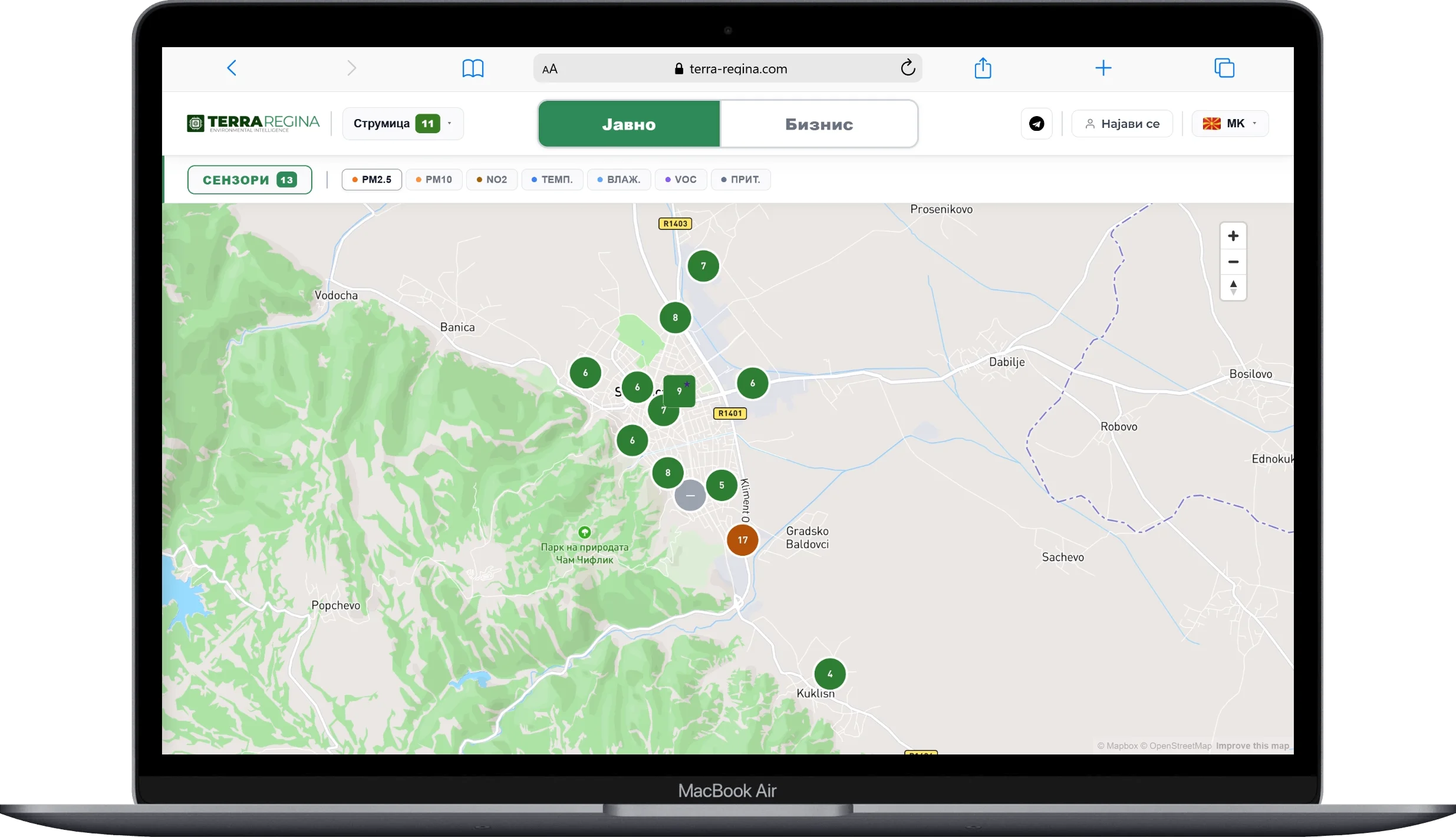This screenshot has height=837, width=1456.
Task: Toggle the VOC filter chip
Action: [681, 179]
